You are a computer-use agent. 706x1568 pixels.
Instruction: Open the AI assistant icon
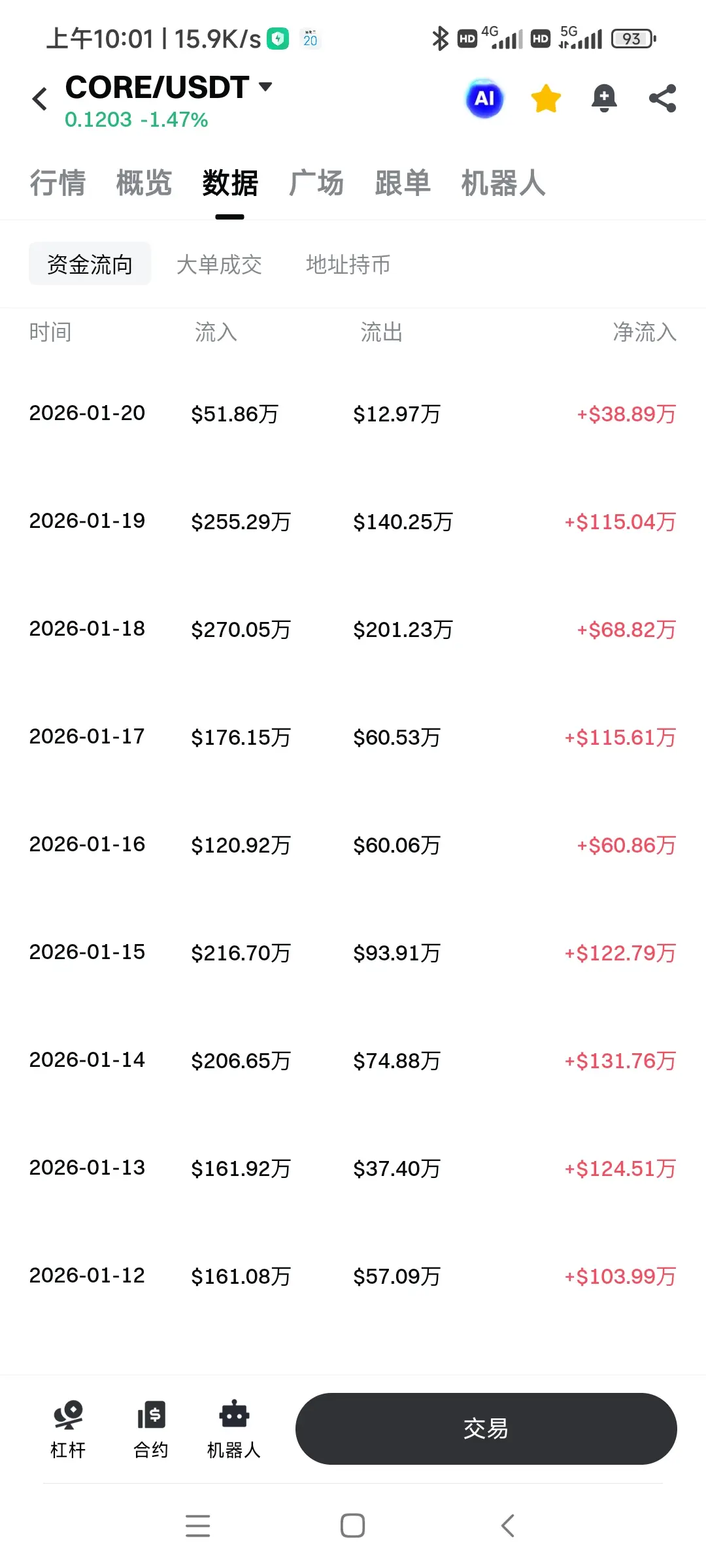pyautogui.click(x=484, y=99)
